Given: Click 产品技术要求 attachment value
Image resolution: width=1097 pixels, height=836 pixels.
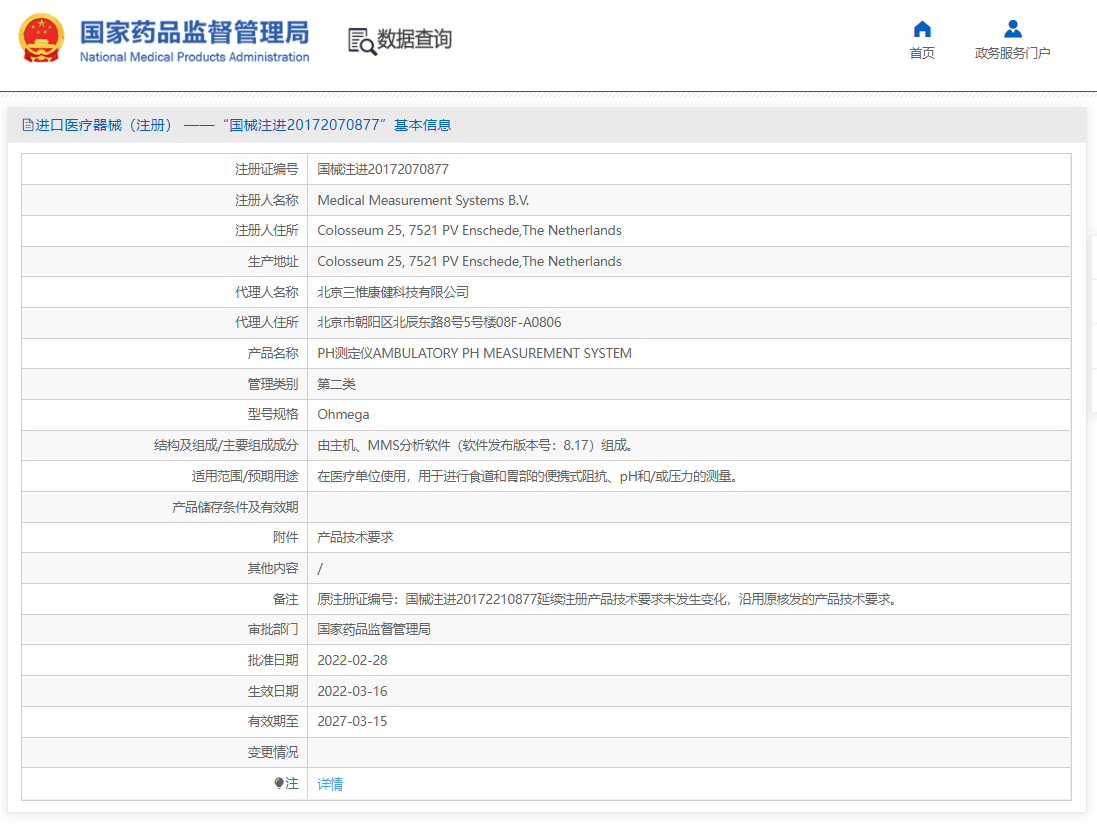Looking at the screenshot, I should pyautogui.click(x=355, y=537).
